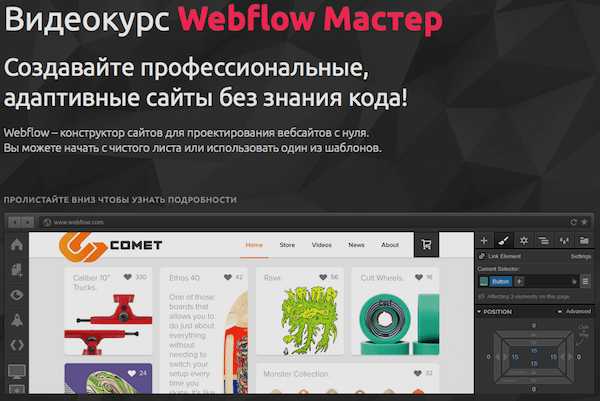The height and width of the screenshot is (401, 600).
Task: Like the Caliber 10" Trucks card heart
Action: click(128, 277)
